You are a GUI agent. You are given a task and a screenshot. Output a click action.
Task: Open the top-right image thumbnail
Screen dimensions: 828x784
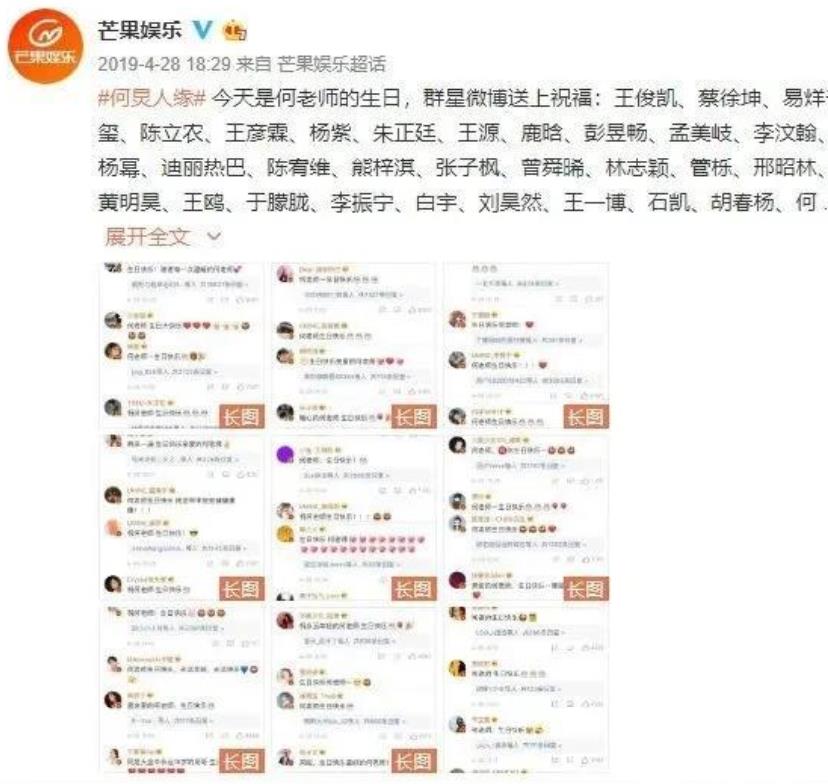tap(526, 345)
